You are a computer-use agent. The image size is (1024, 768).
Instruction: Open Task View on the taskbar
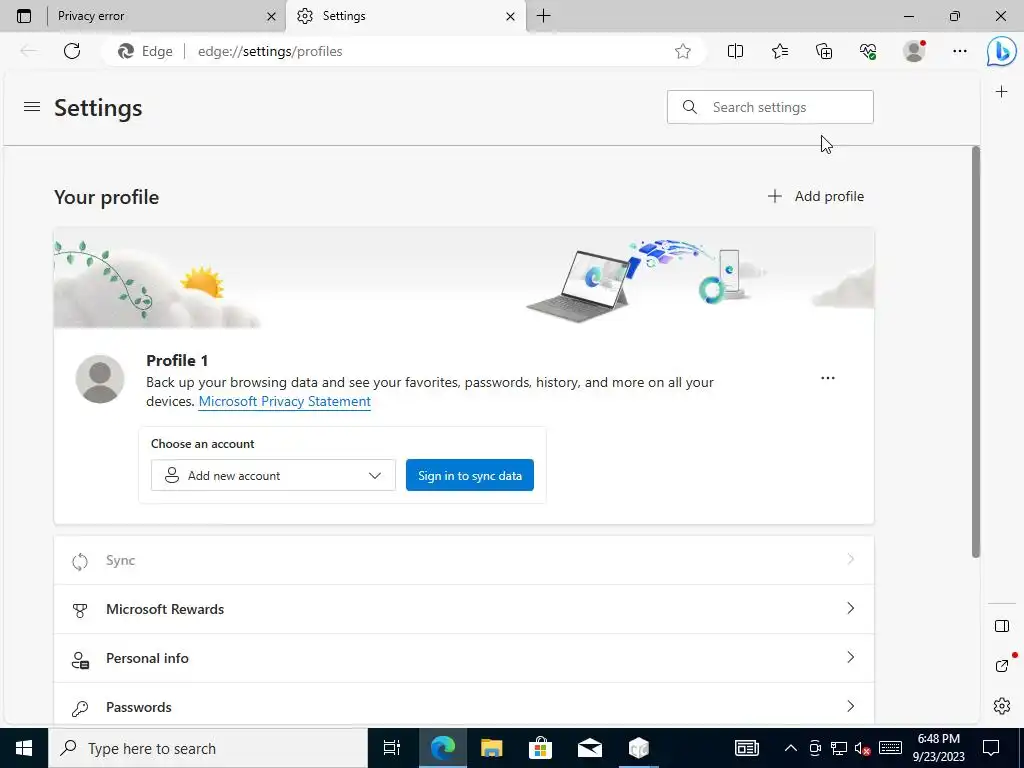[x=392, y=748]
